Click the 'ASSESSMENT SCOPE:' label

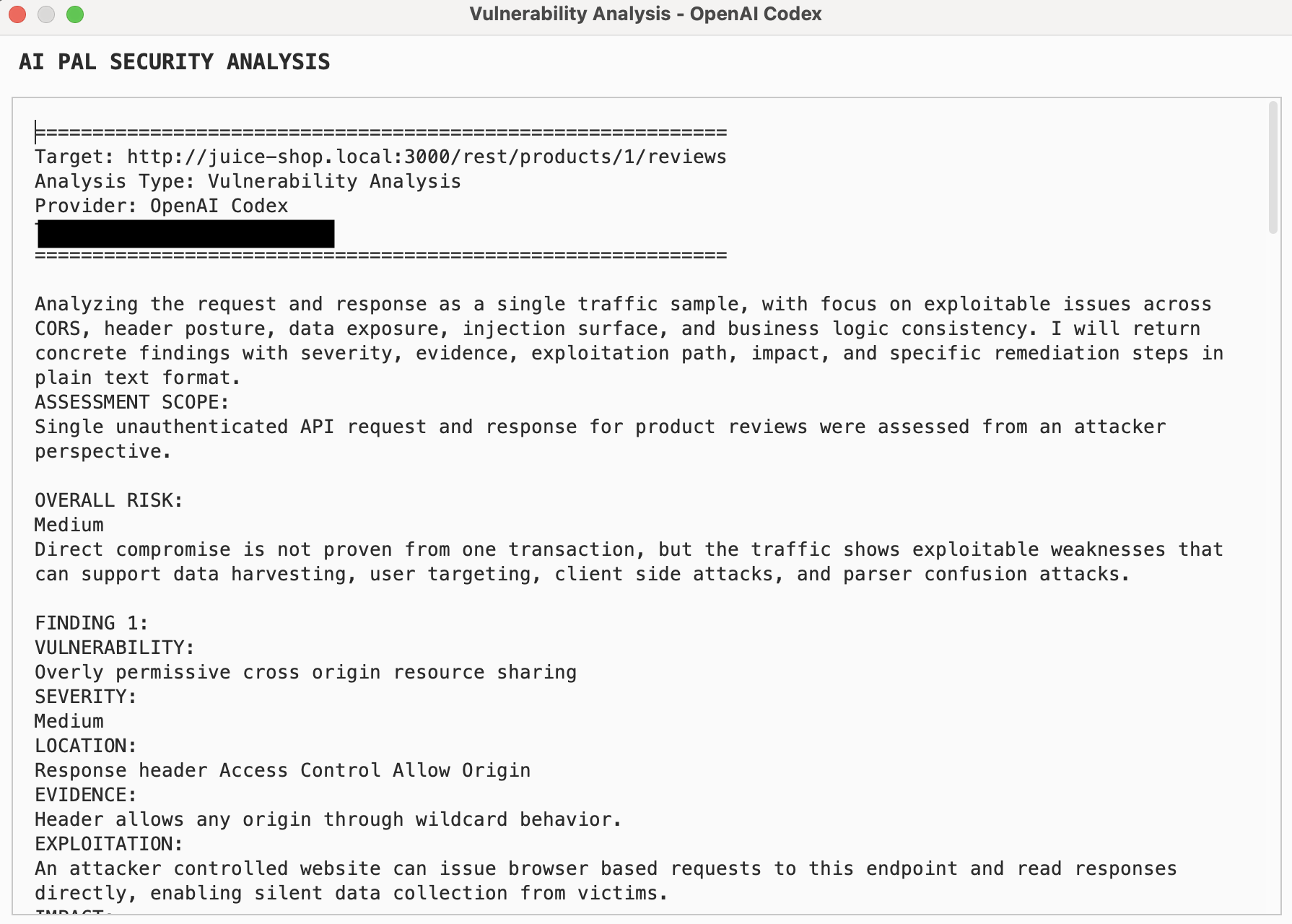click(x=131, y=402)
